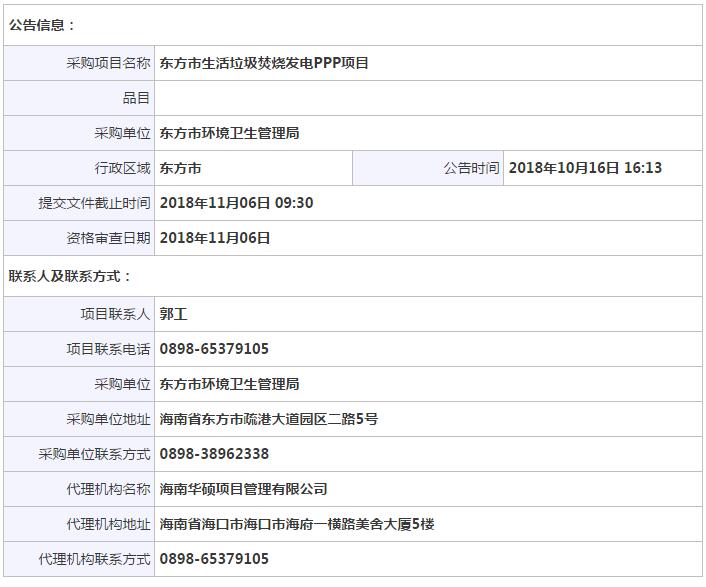706x587 pixels.
Task: Select the project contact name 郭工
Action: (x=174, y=314)
